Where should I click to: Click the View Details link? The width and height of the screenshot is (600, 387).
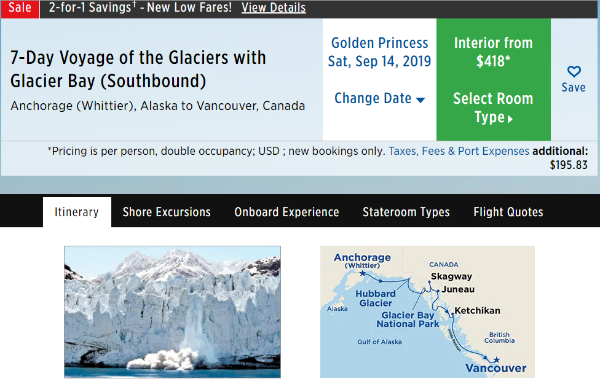tap(274, 8)
